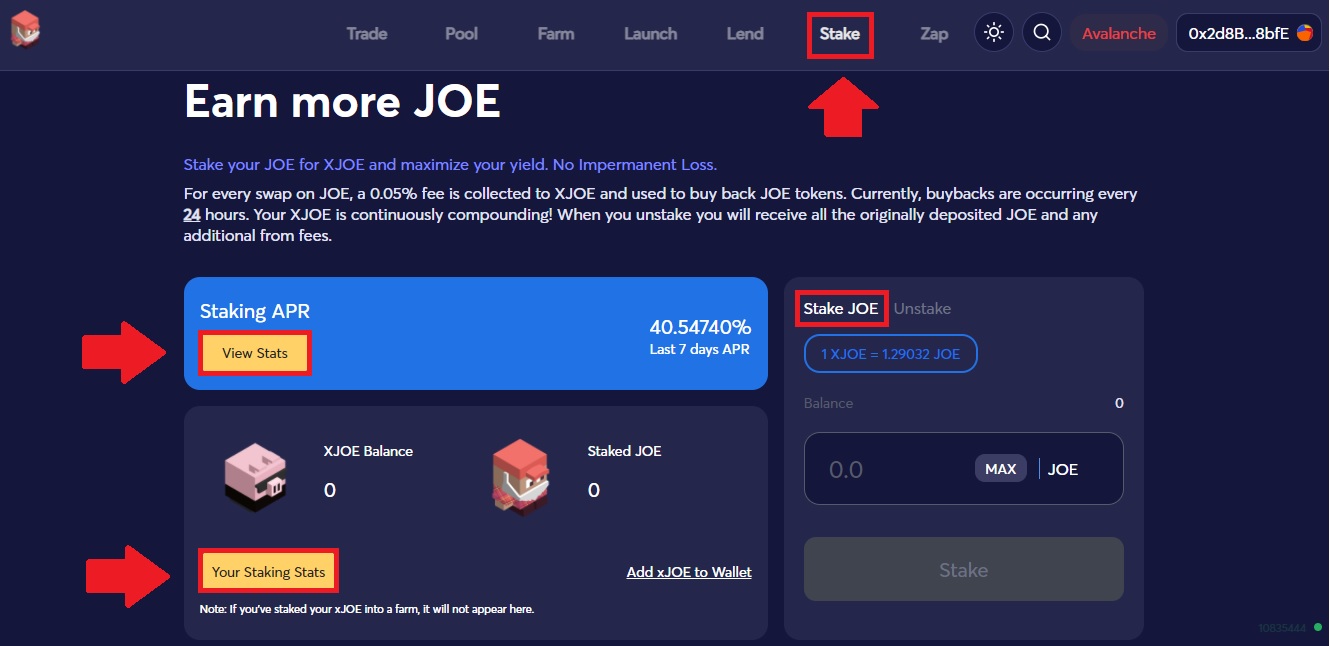
Task: Click the large Stake submit button
Action: pos(964,570)
